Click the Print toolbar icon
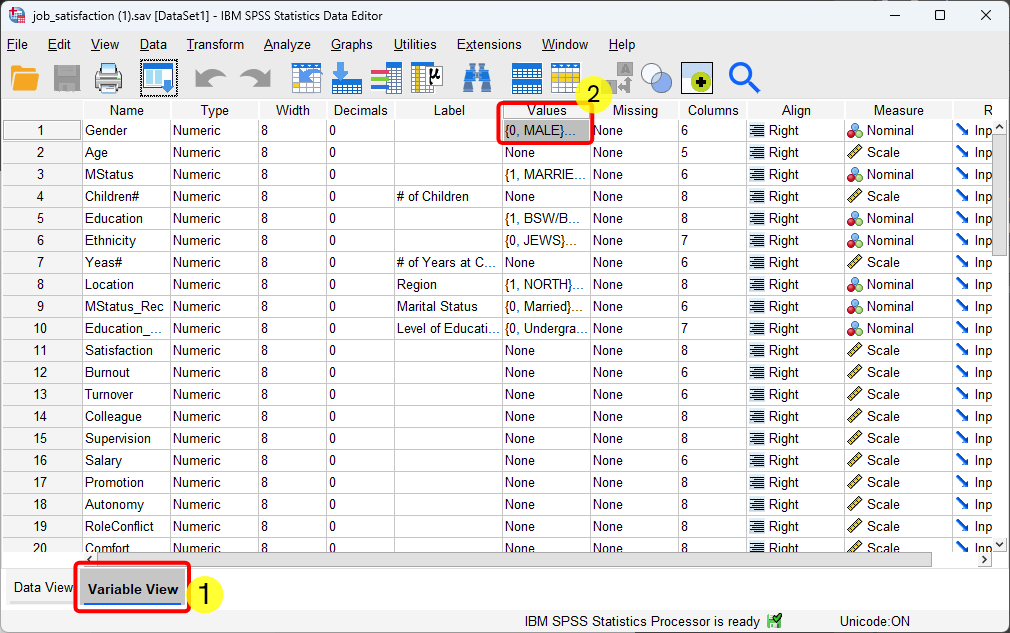1010x633 pixels. [108, 78]
